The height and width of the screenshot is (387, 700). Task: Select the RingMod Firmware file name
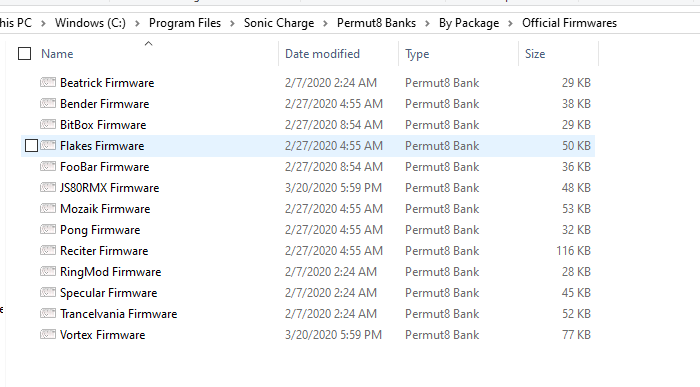tap(110, 272)
